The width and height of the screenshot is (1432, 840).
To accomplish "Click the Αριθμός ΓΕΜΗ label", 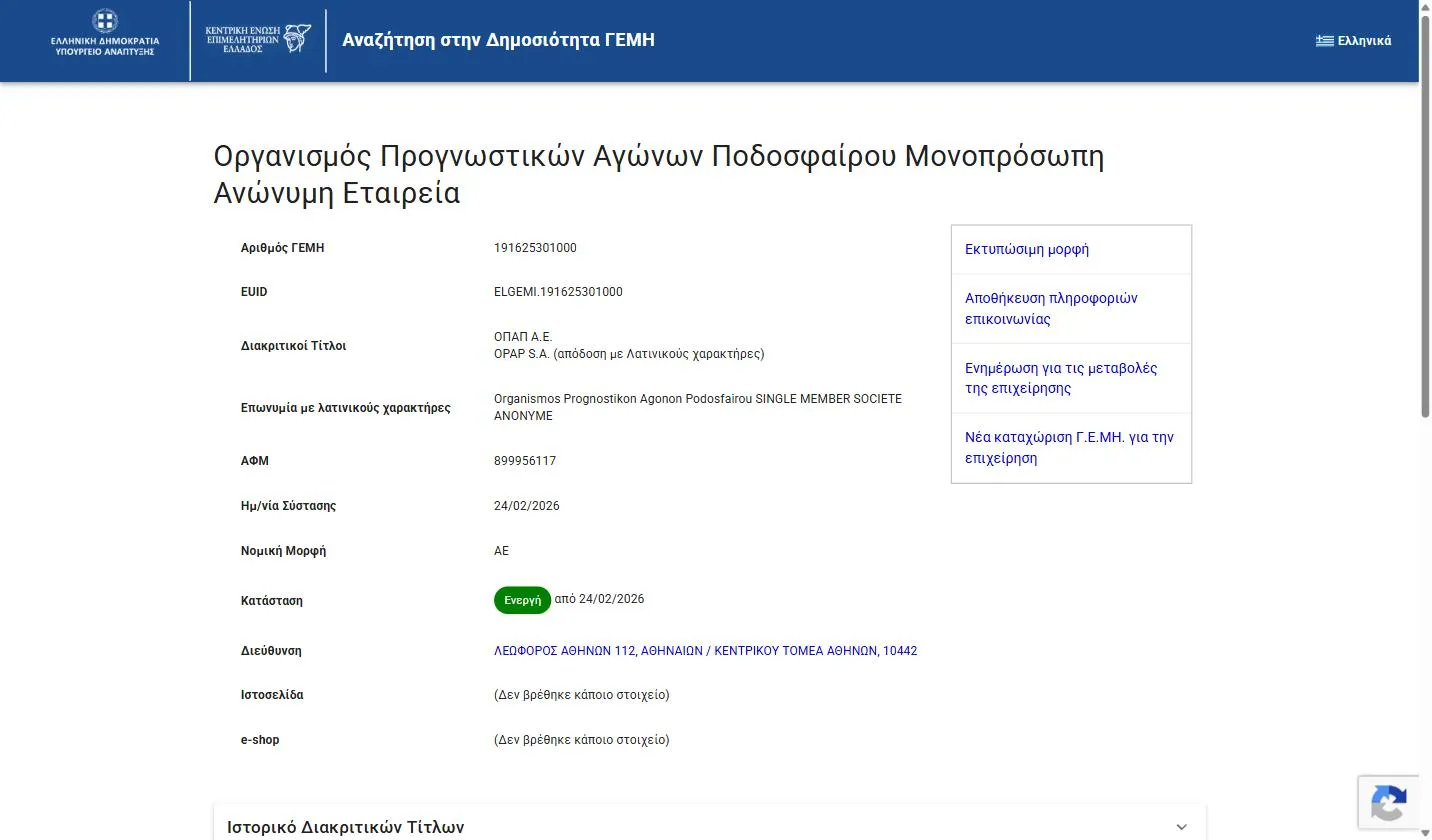I will pyautogui.click(x=283, y=248).
